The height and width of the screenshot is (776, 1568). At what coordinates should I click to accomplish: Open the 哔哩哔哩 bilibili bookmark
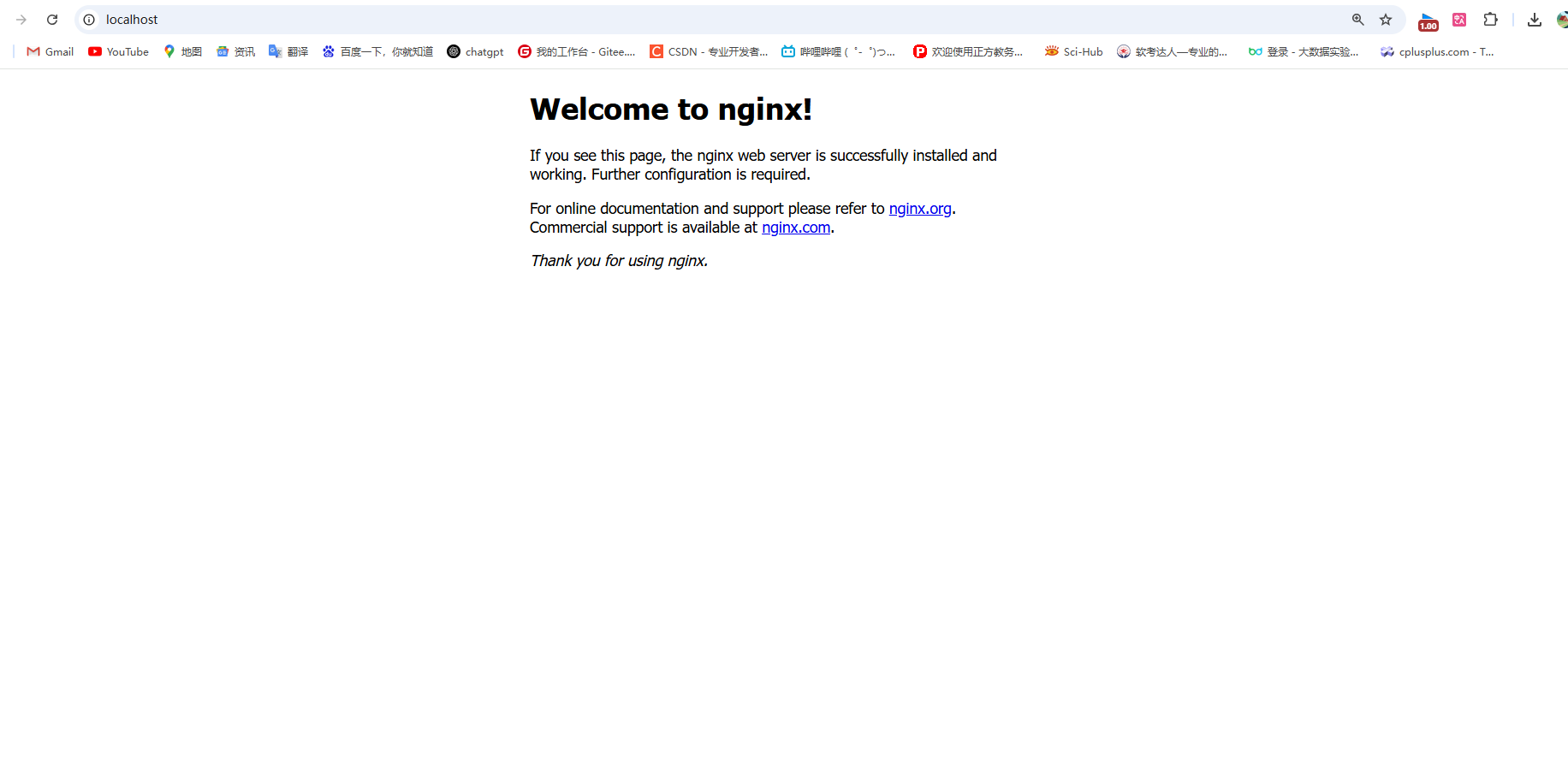838,51
